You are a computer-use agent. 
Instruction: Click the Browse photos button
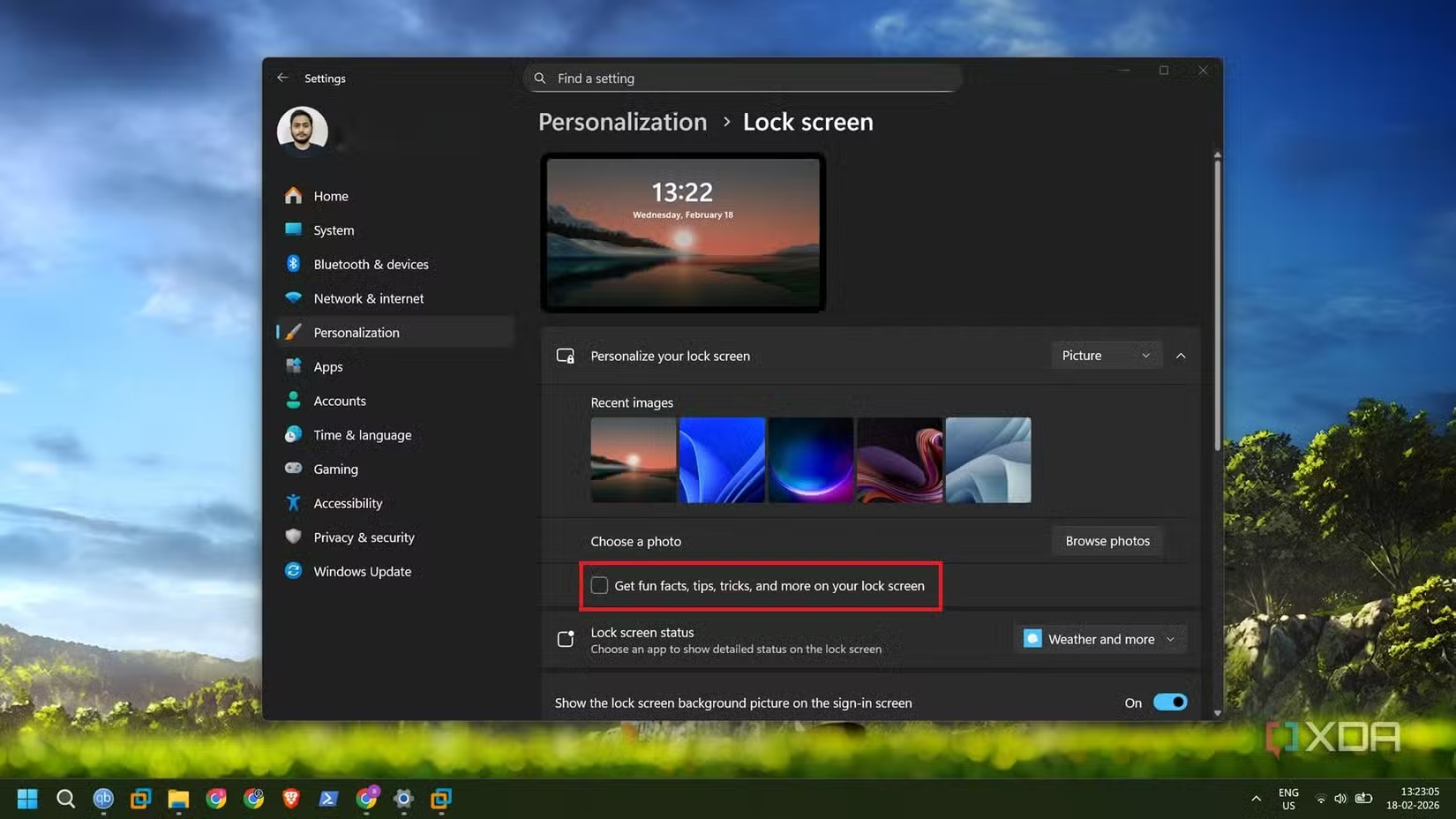coord(1107,541)
